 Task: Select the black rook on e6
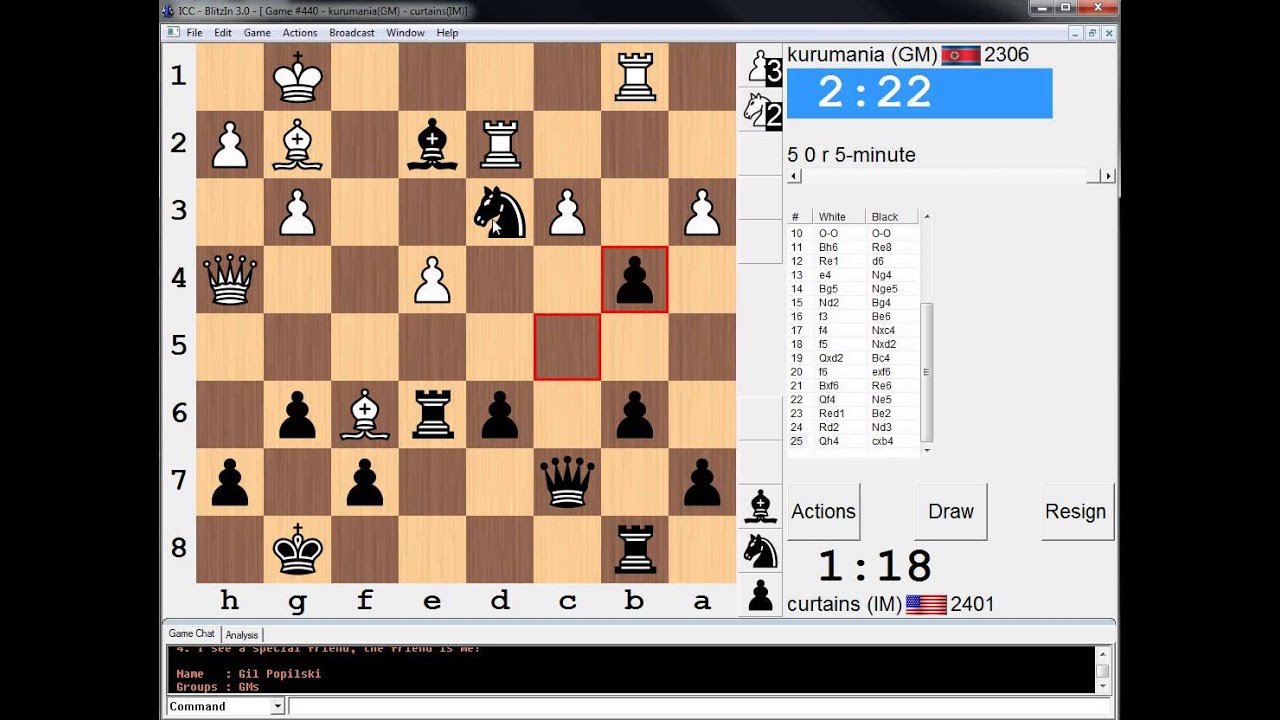point(433,414)
